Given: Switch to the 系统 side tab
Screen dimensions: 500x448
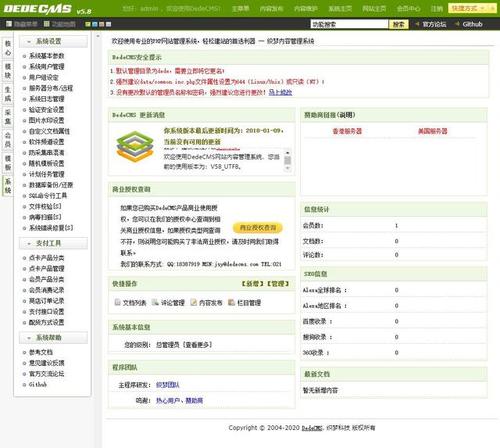Looking at the screenshot, I should coord(8,186).
